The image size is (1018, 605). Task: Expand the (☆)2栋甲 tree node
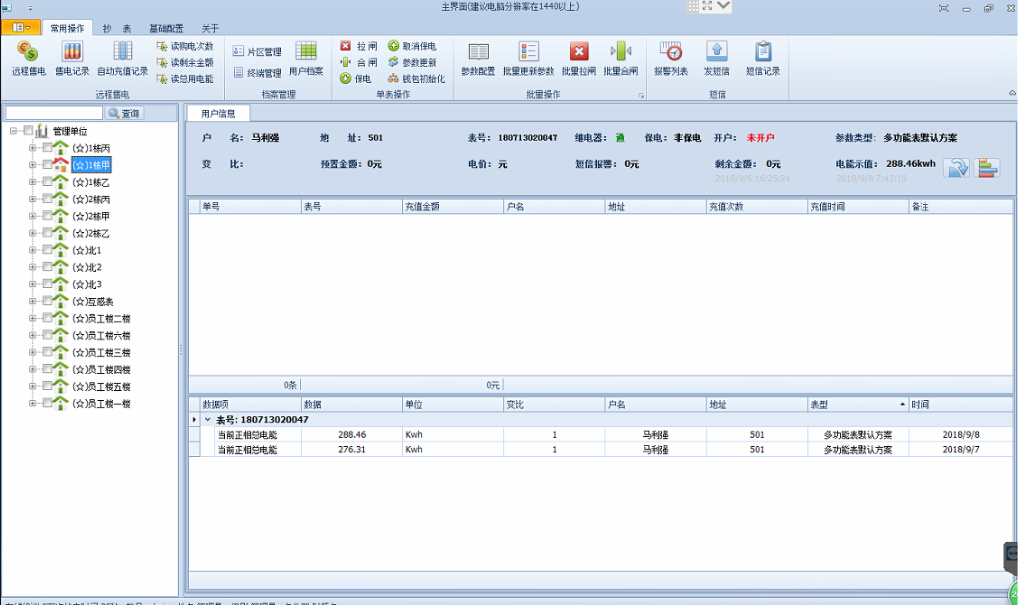click(x=33, y=216)
